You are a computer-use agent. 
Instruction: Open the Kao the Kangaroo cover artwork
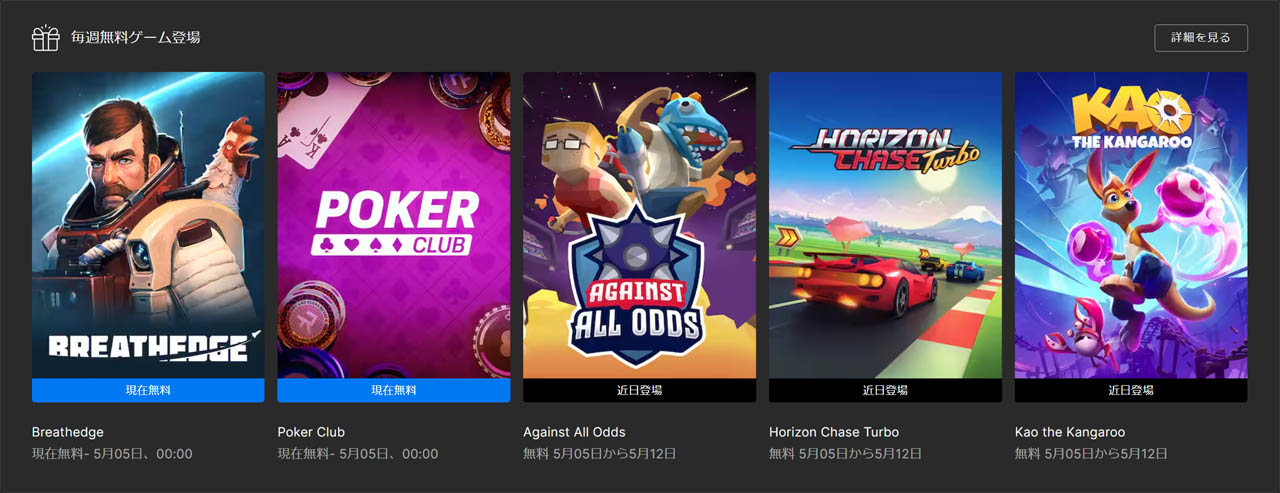(1131, 225)
